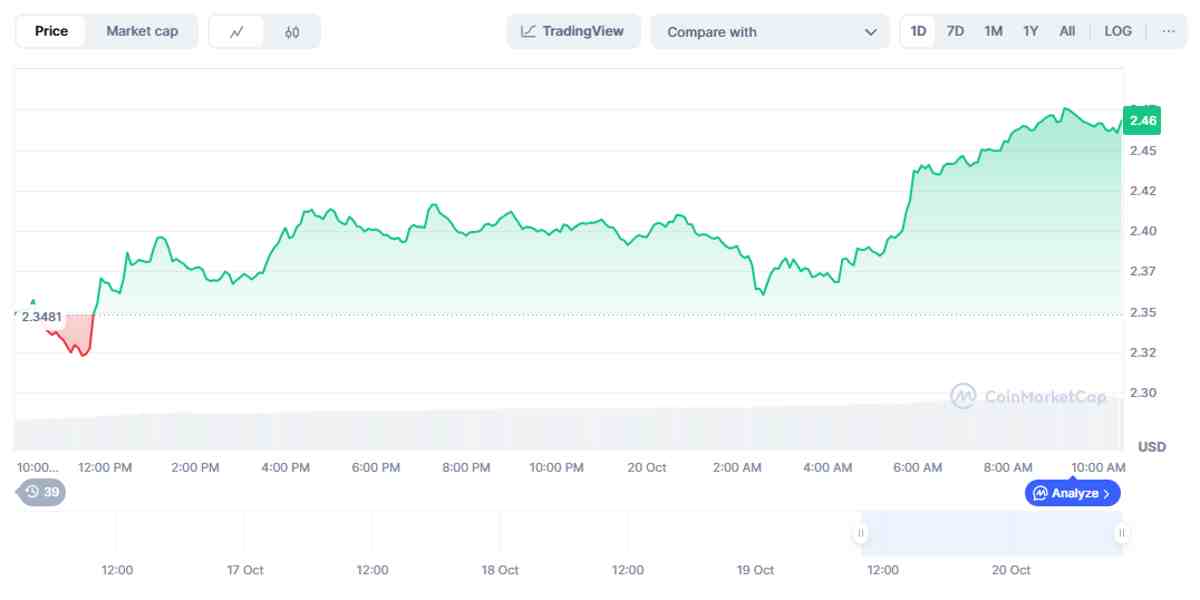Viewport: 1200px width, 600px height.
Task: Click the current price tag 2.46
Action: click(x=1142, y=120)
